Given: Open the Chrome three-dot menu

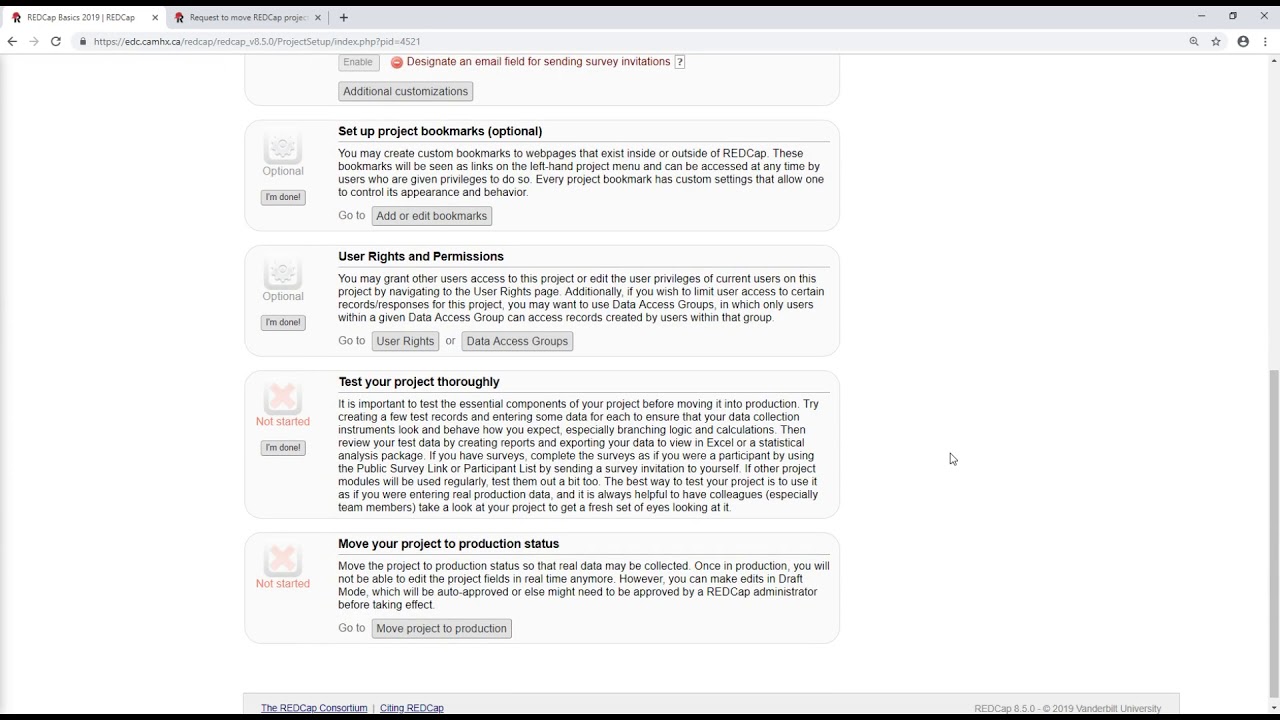Looking at the screenshot, I should 1266,41.
